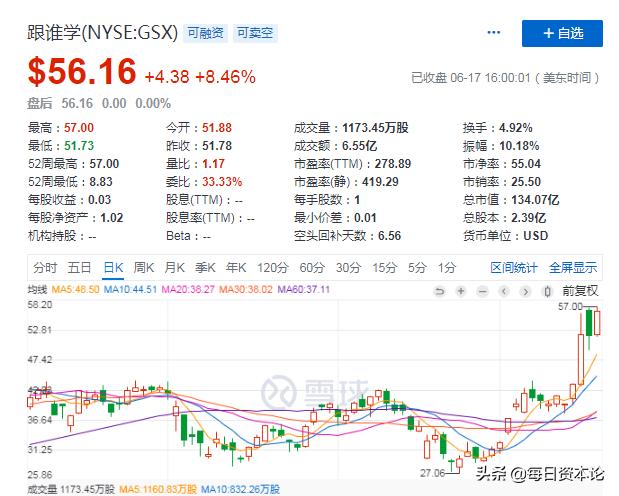Zoom out the chart with minus icon
The width and height of the screenshot is (619, 496).
[482, 291]
